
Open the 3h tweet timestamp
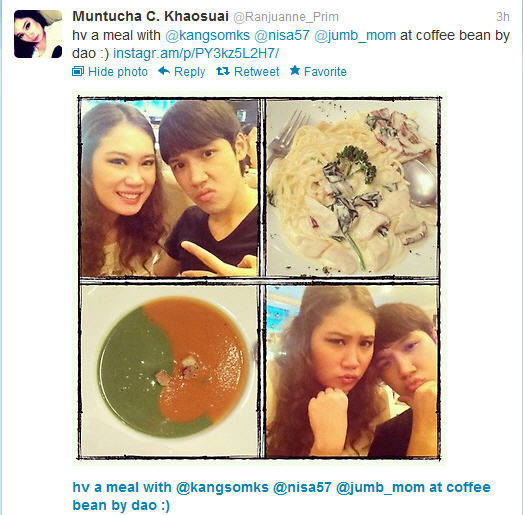click(502, 17)
